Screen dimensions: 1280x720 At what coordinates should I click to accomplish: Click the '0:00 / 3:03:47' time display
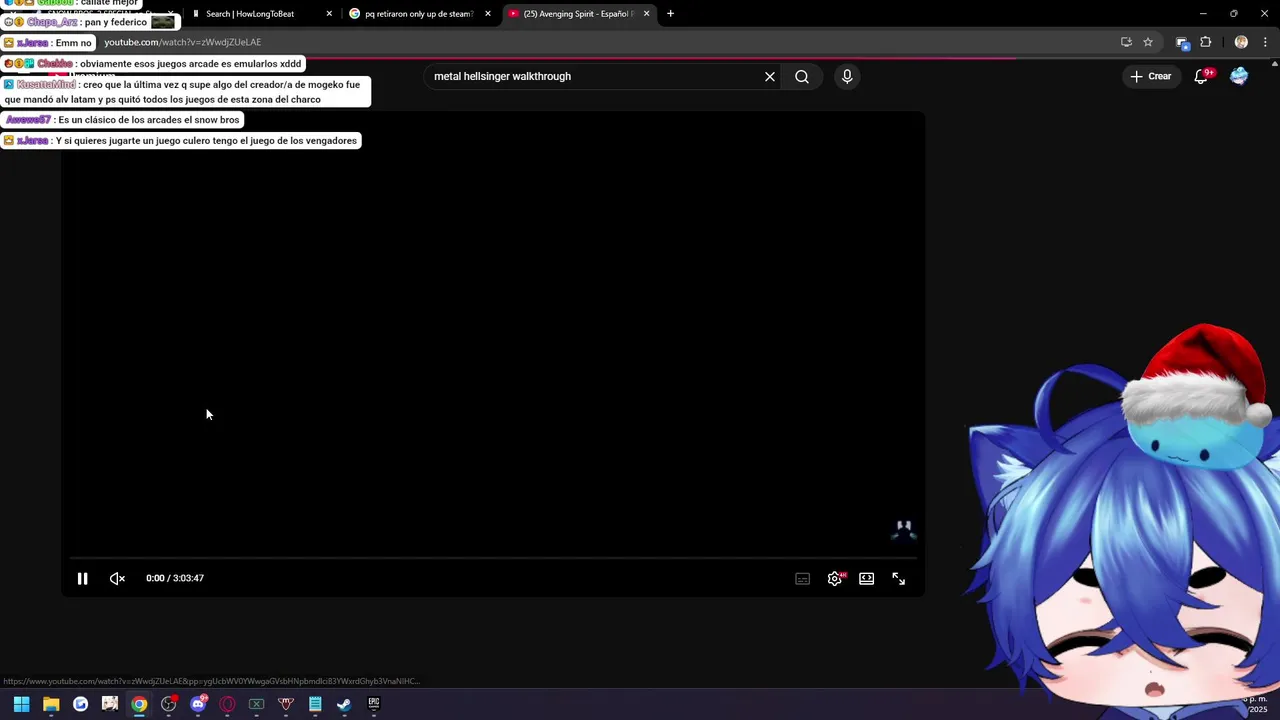(x=175, y=578)
